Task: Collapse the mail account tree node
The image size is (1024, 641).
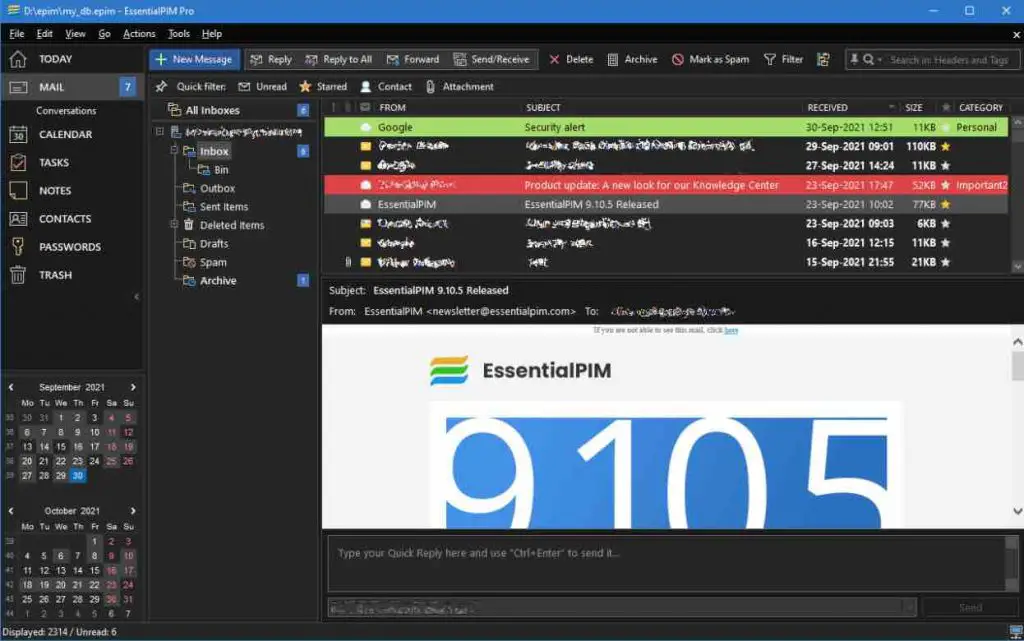Action: [x=159, y=131]
